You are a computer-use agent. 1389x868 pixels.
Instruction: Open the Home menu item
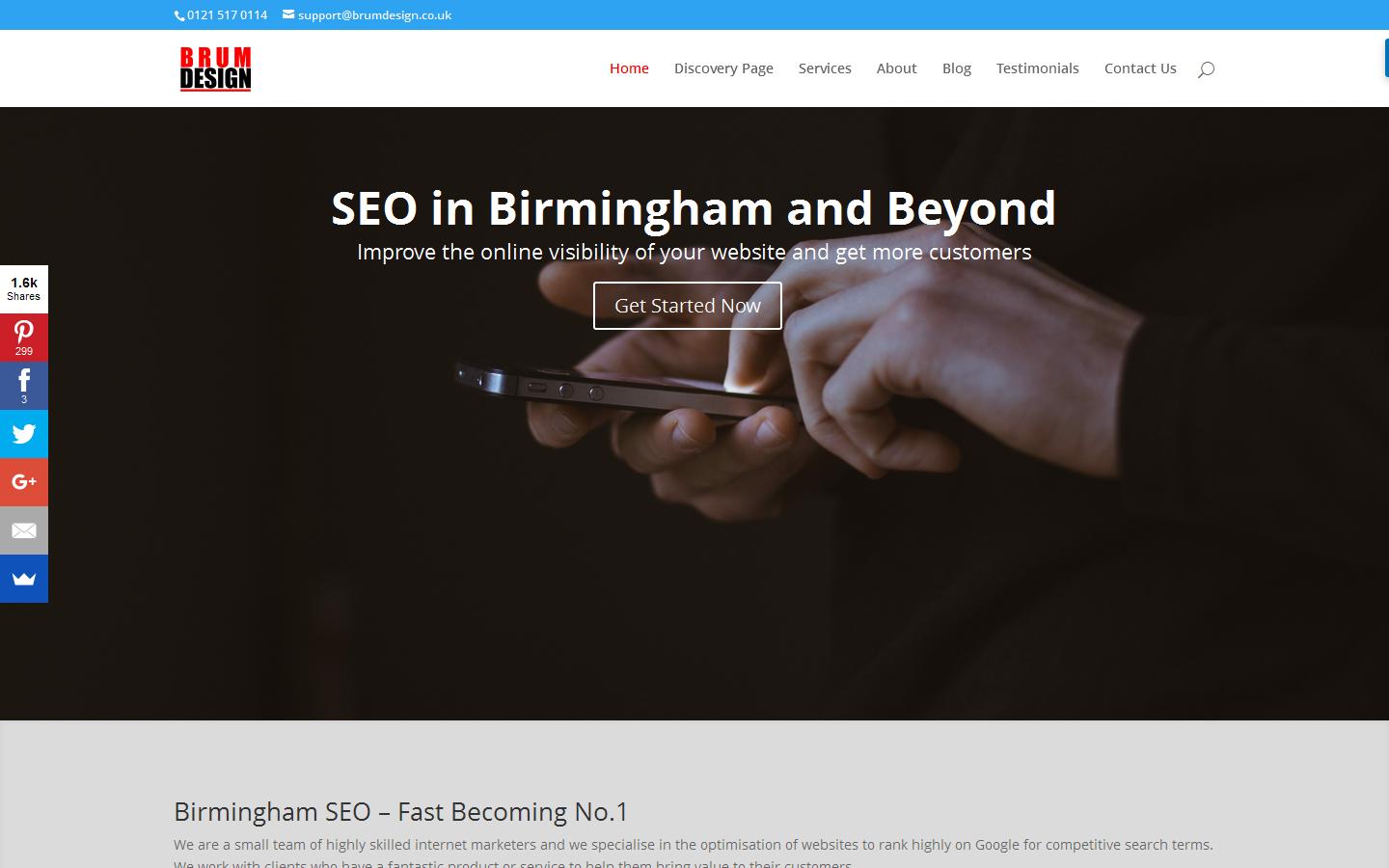629,68
